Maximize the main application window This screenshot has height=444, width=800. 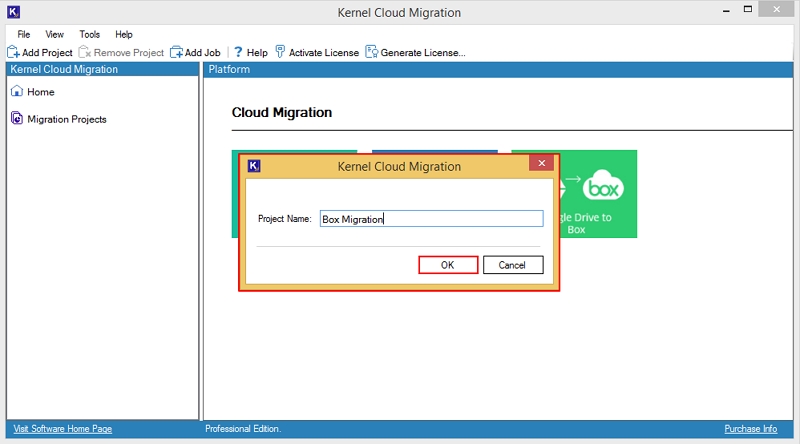(x=747, y=9)
